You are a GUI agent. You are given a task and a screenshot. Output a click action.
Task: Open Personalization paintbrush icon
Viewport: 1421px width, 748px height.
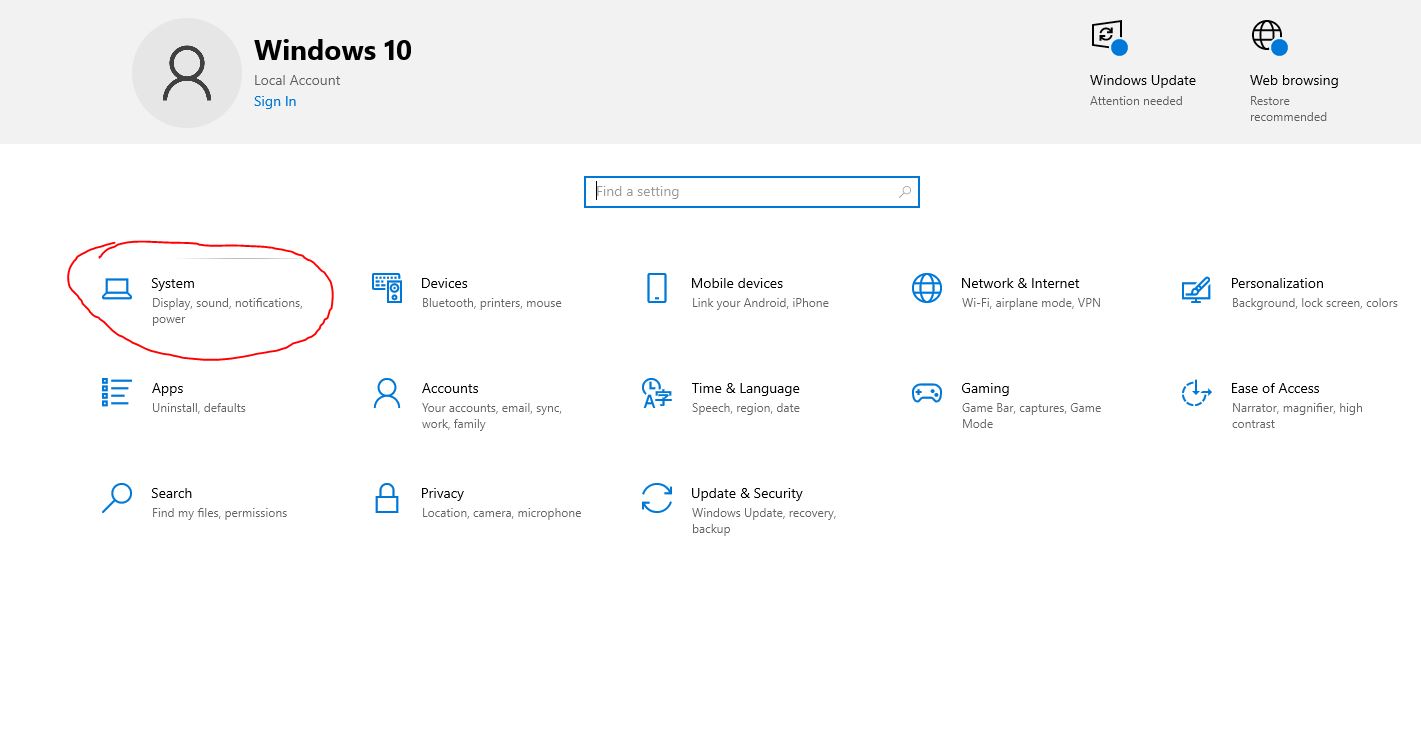[x=1196, y=289]
